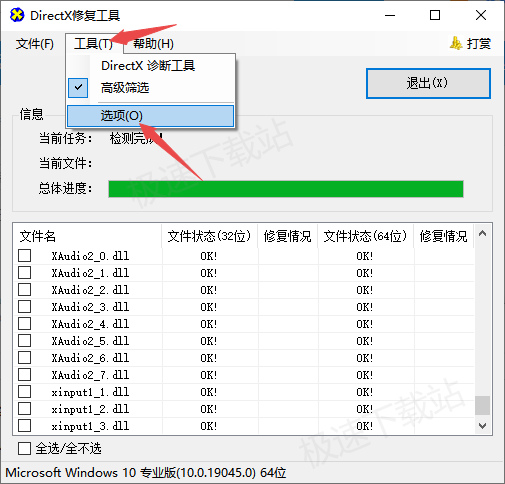Screen dimensions: 505x484
Task: Open the 文件(F) menu
Action: coord(35,44)
